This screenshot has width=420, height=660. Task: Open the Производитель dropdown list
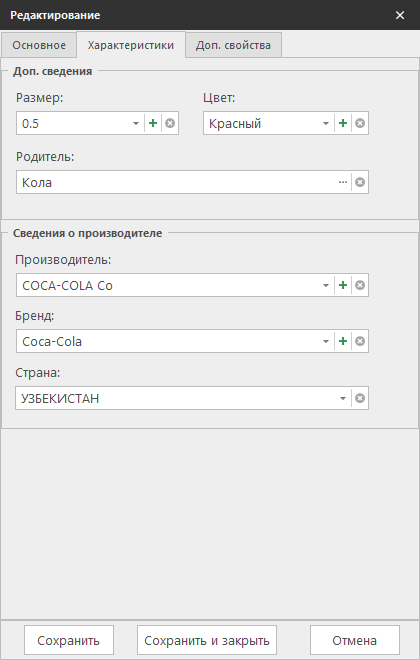click(326, 285)
